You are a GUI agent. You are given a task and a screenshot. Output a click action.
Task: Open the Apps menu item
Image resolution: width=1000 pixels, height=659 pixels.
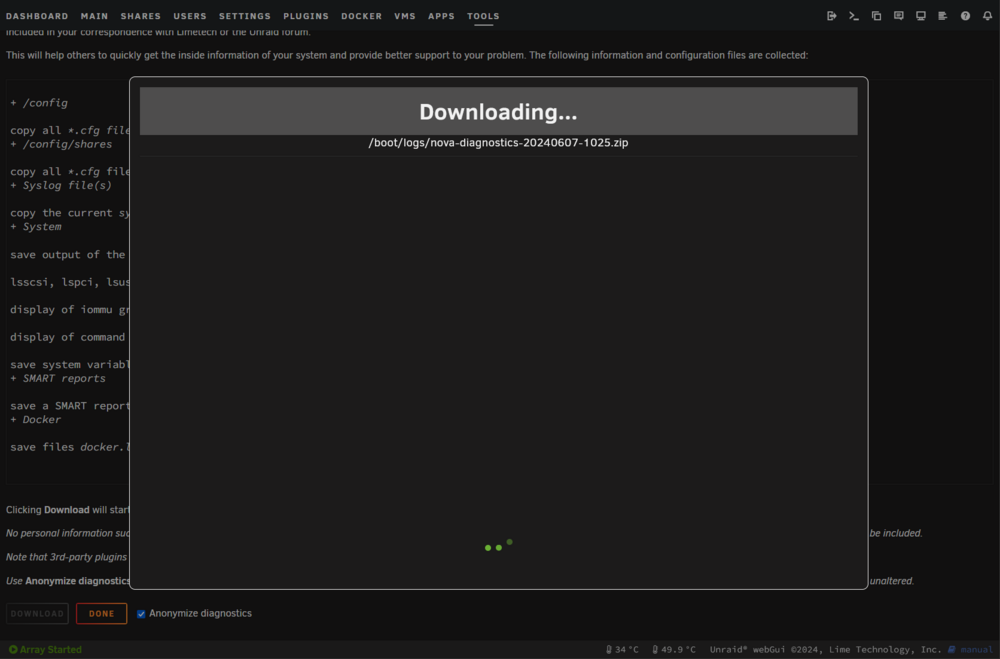point(441,16)
